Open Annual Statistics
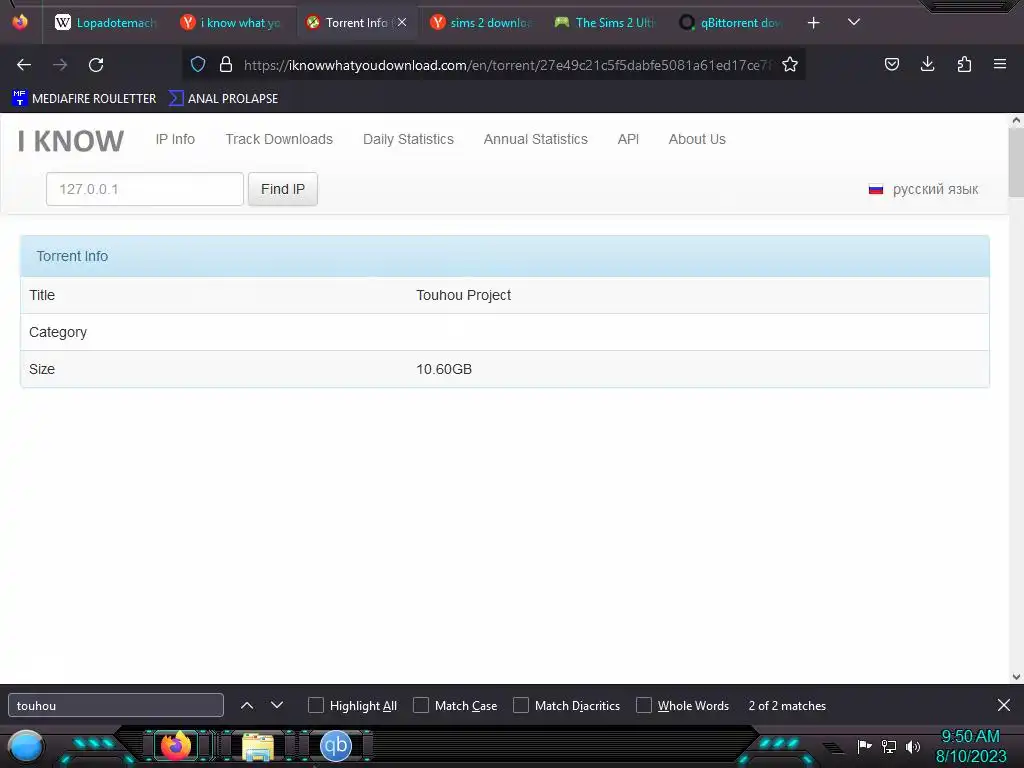Viewport: 1024px width, 768px height. click(x=536, y=139)
